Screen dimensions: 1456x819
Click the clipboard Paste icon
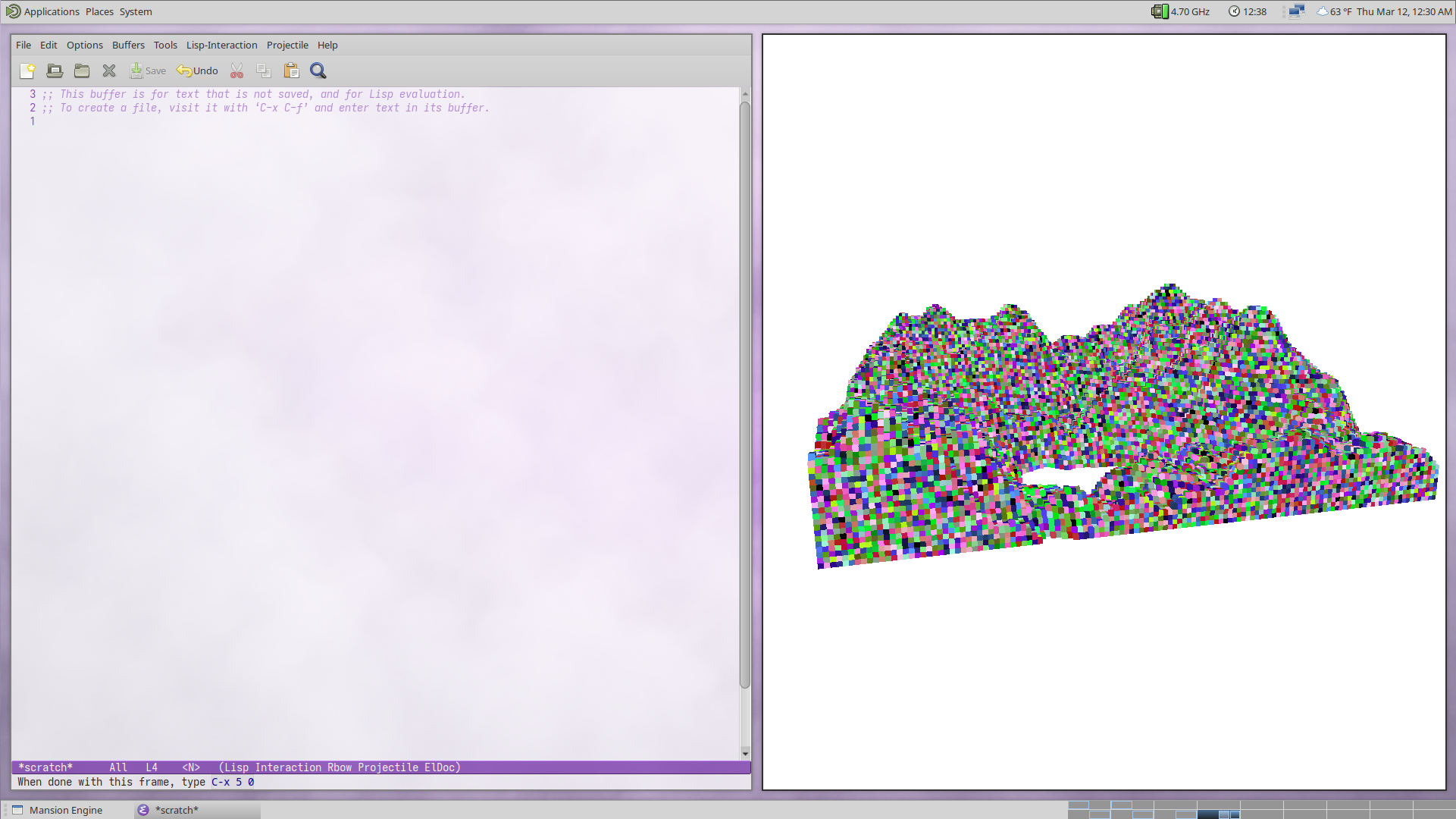coord(291,71)
